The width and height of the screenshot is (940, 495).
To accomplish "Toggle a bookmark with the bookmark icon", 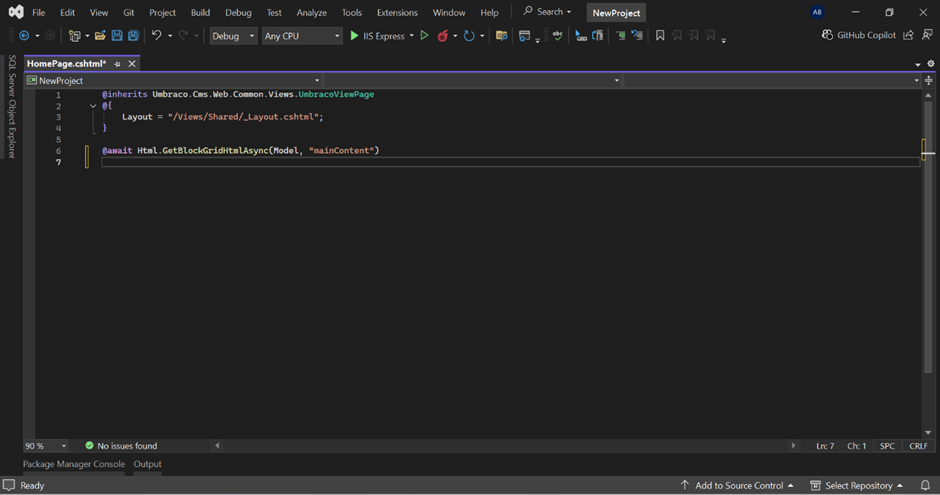I will [x=660, y=36].
